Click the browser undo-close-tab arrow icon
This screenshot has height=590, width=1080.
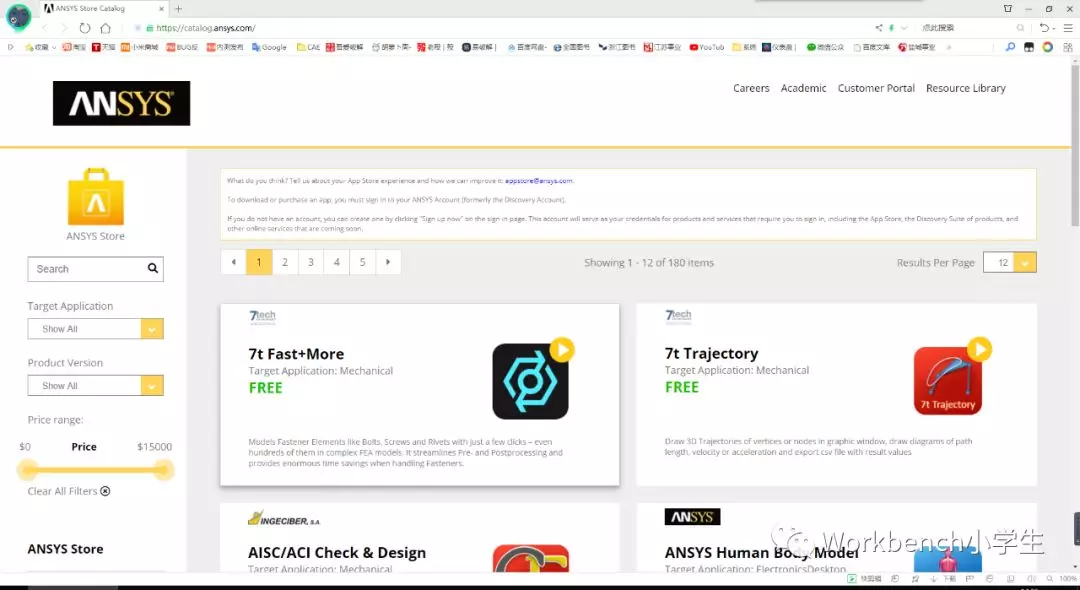[1045, 28]
